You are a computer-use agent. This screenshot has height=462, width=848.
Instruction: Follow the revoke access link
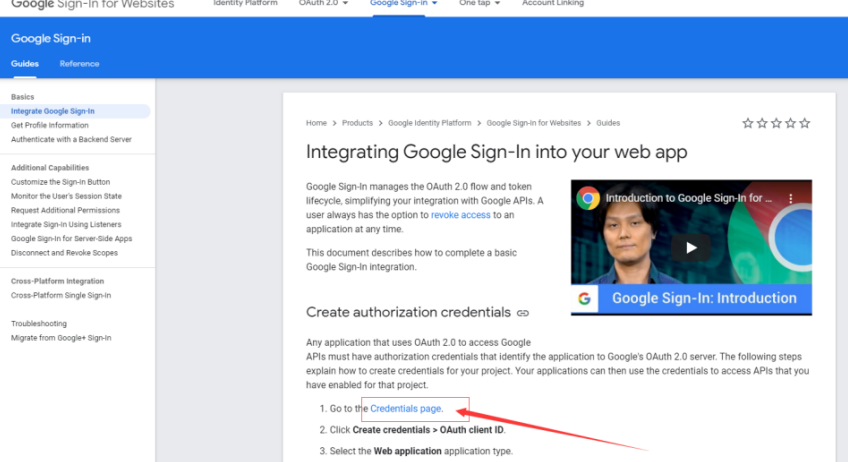(x=461, y=215)
